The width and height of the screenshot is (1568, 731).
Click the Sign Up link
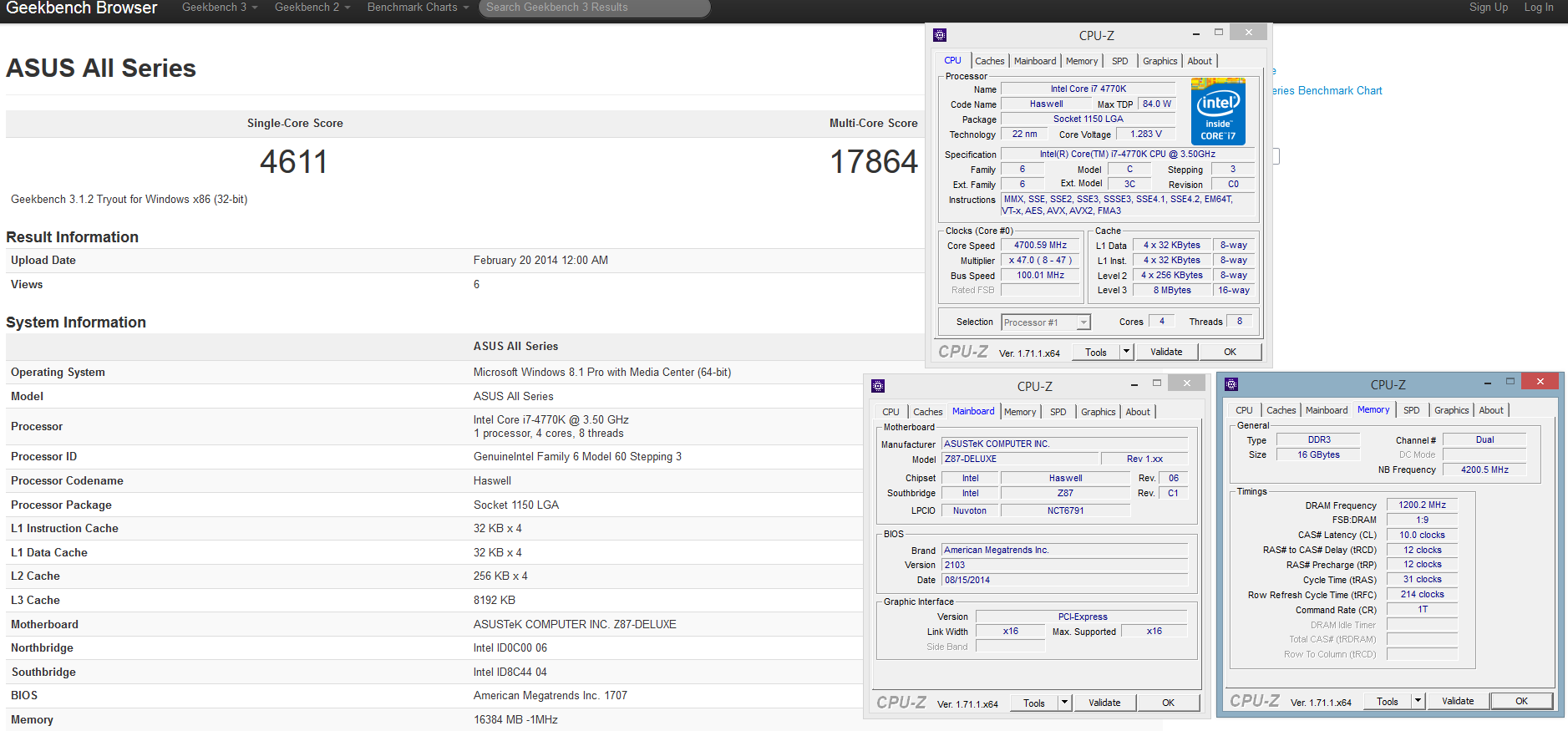coord(1489,8)
